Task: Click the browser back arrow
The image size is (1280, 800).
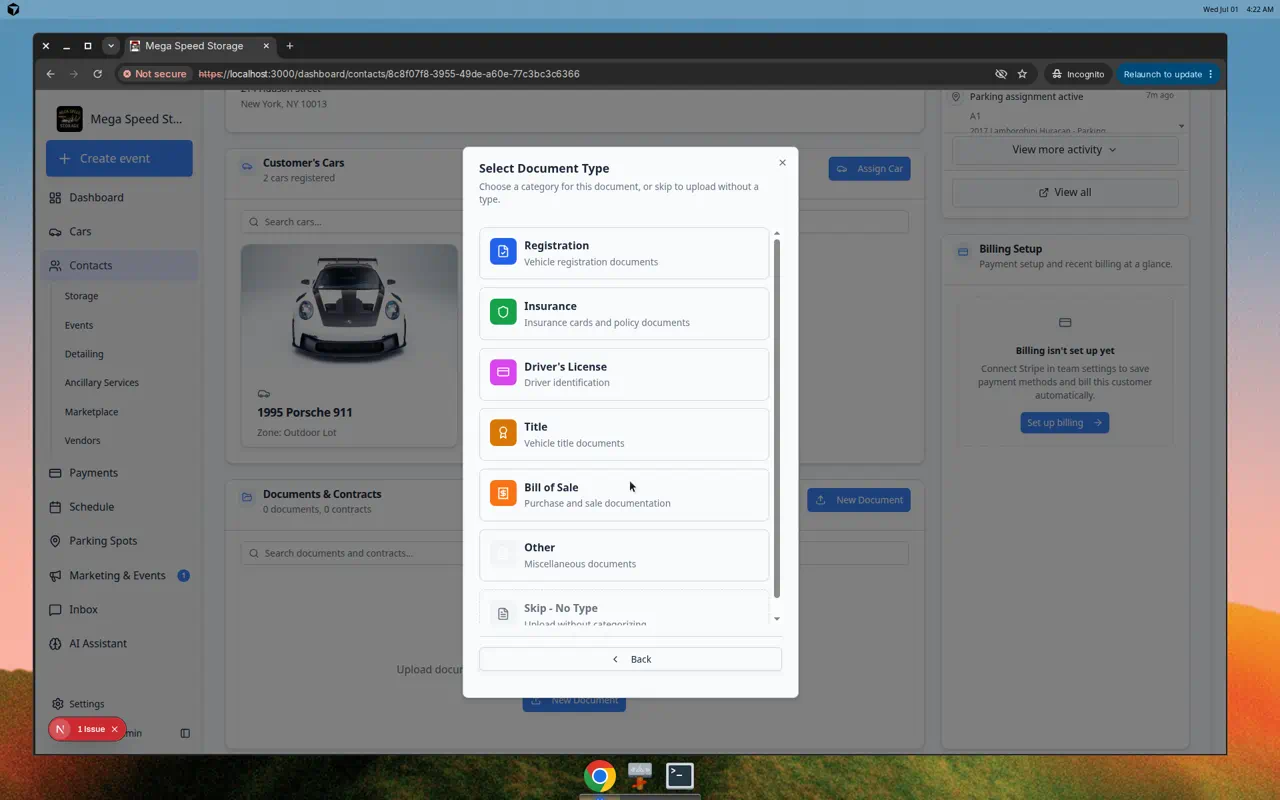Action: coord(50,74)
